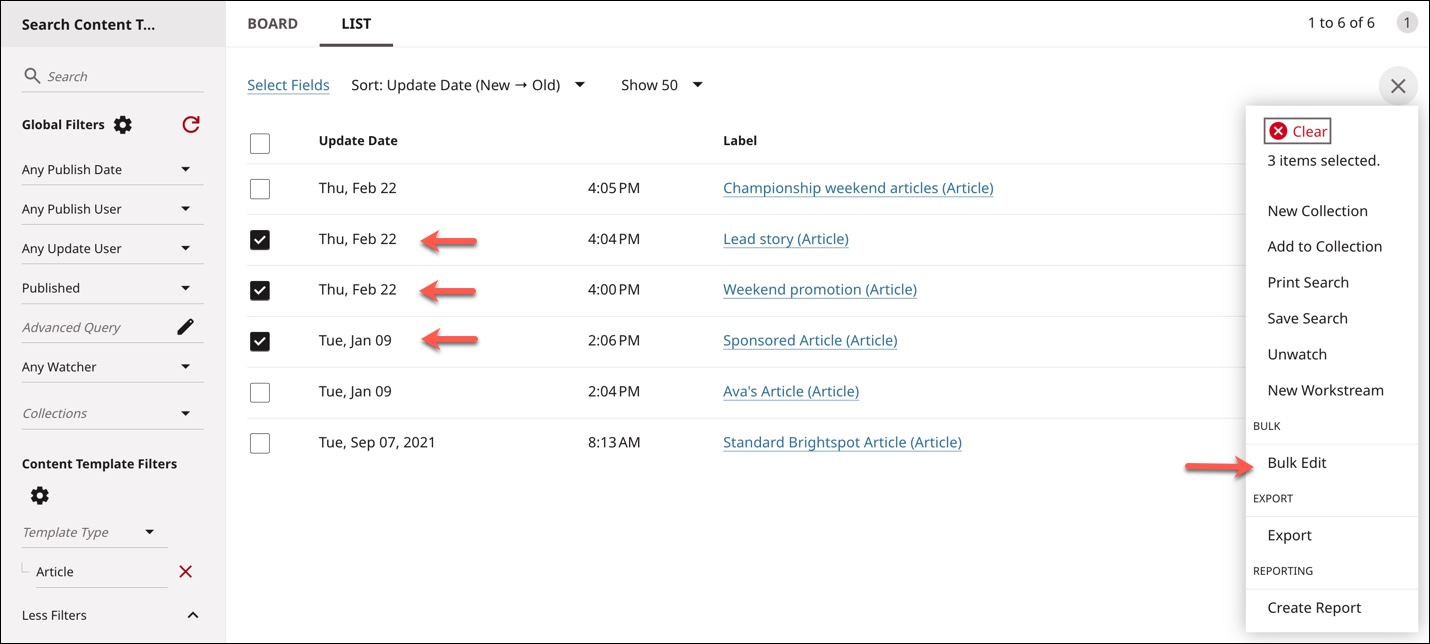Switch to the BOARD tab
This screenshot has width=1430, height=644.
[x=272, y=24]
